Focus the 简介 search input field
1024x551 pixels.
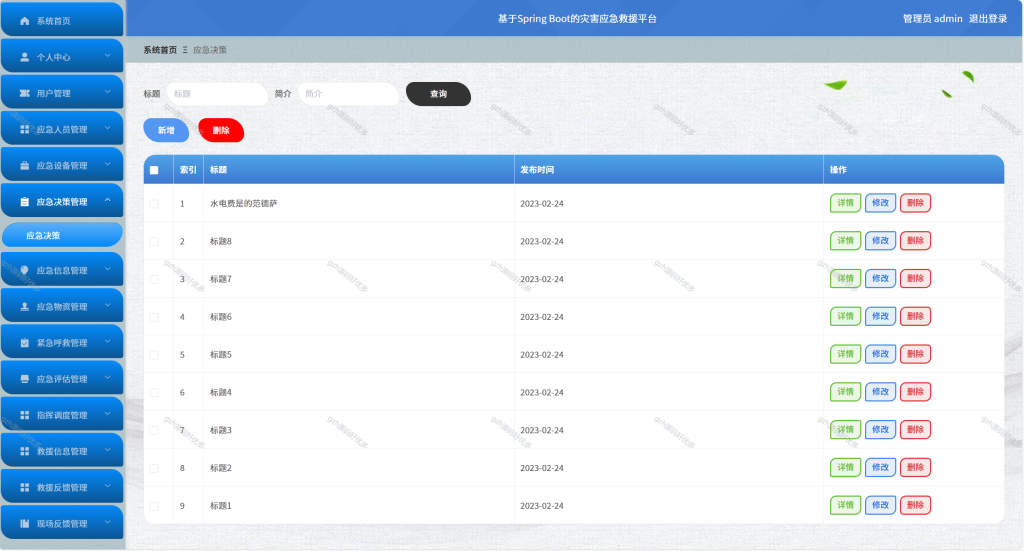coord(348,94)
